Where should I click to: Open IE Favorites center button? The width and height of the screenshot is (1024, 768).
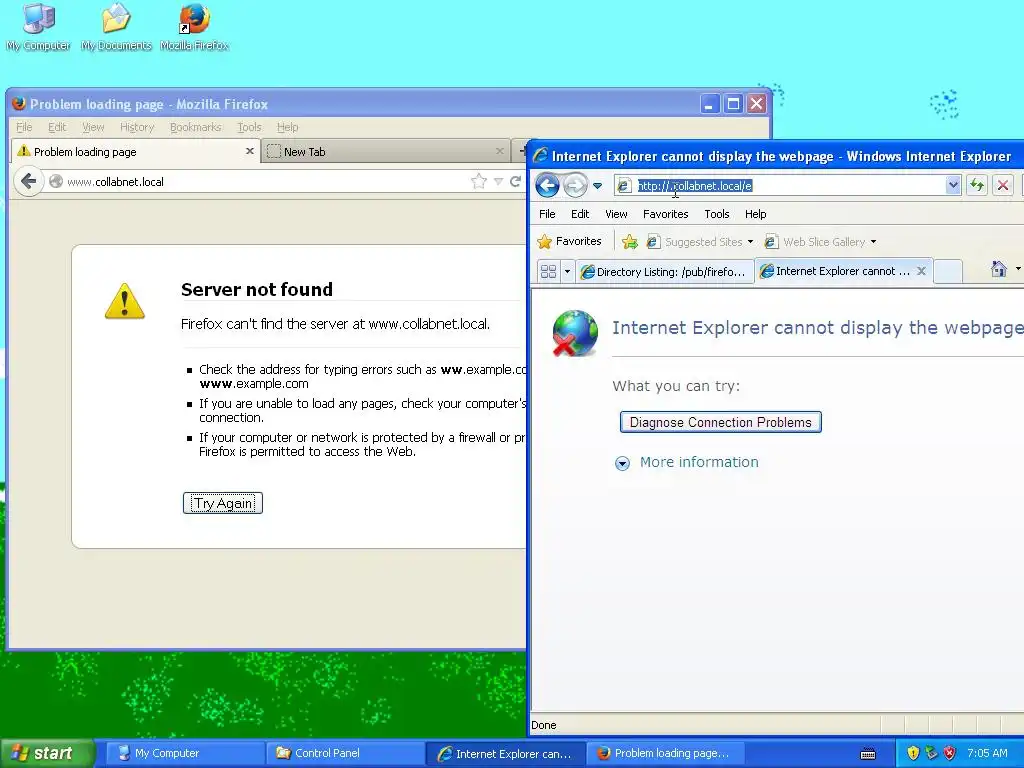pyautogui.click(x=569, y=242)
